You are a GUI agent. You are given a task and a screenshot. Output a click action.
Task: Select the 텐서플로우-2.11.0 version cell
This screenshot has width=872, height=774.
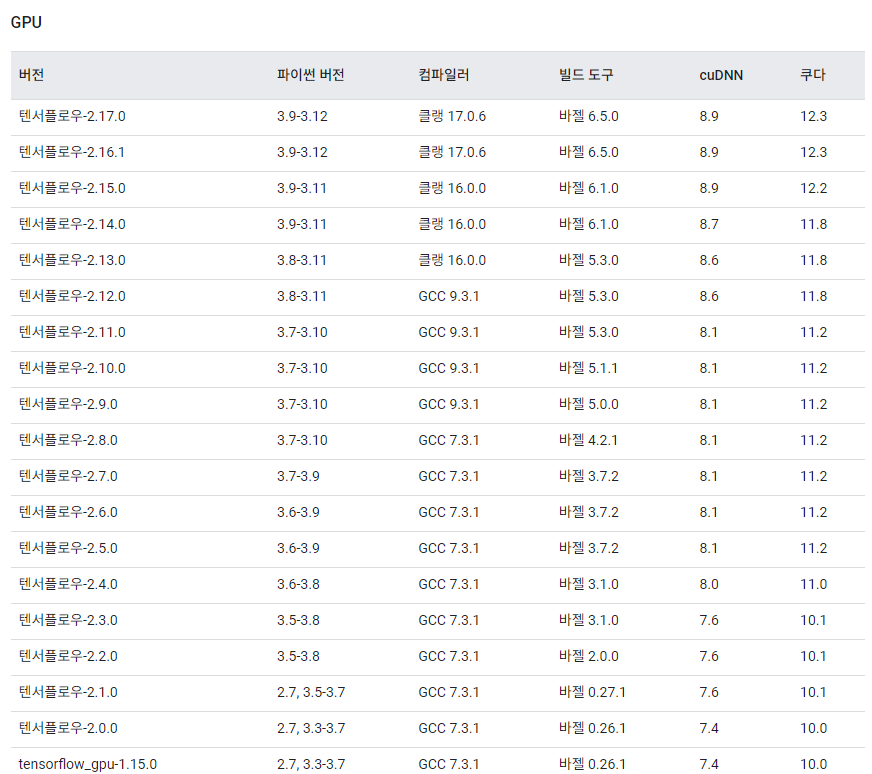tap(72, 333)
